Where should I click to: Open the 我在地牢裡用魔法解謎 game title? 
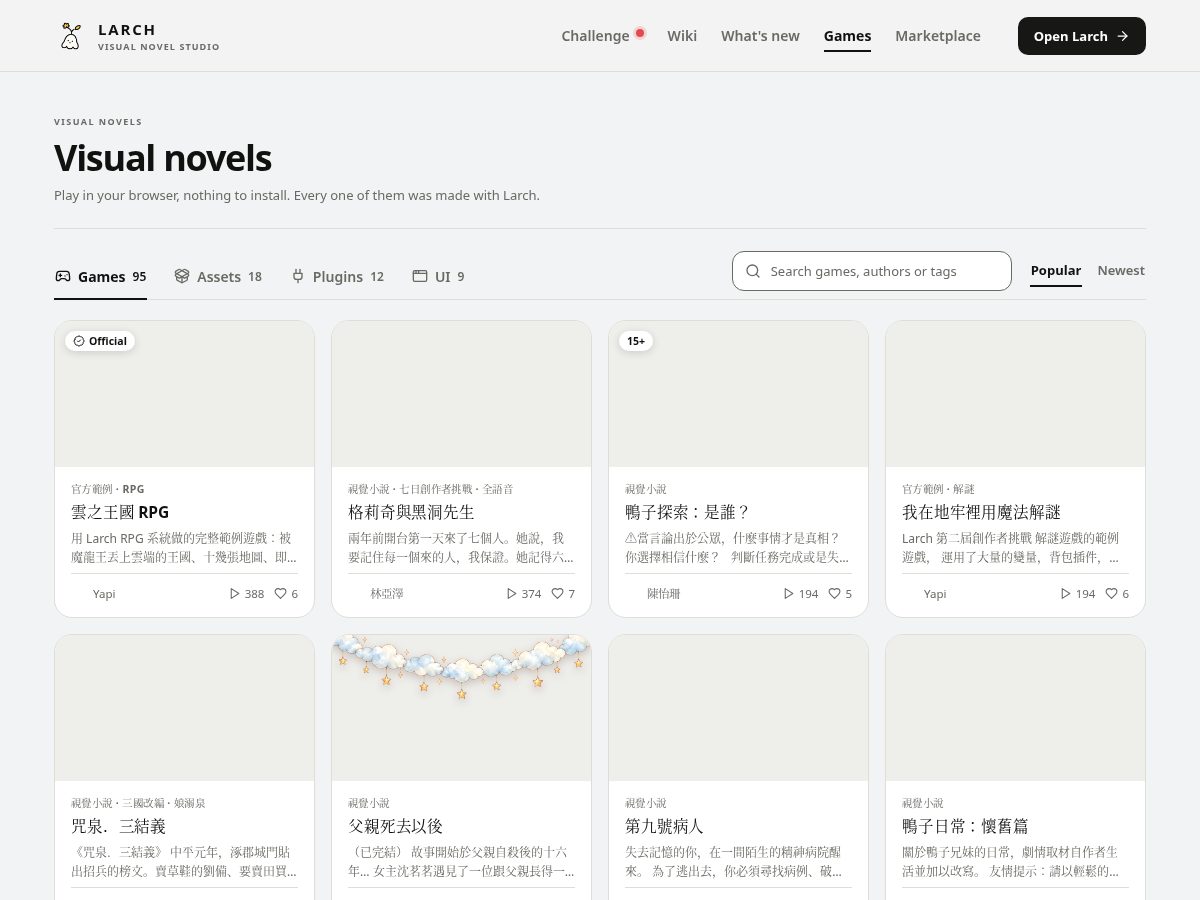[x=981, y=512]
